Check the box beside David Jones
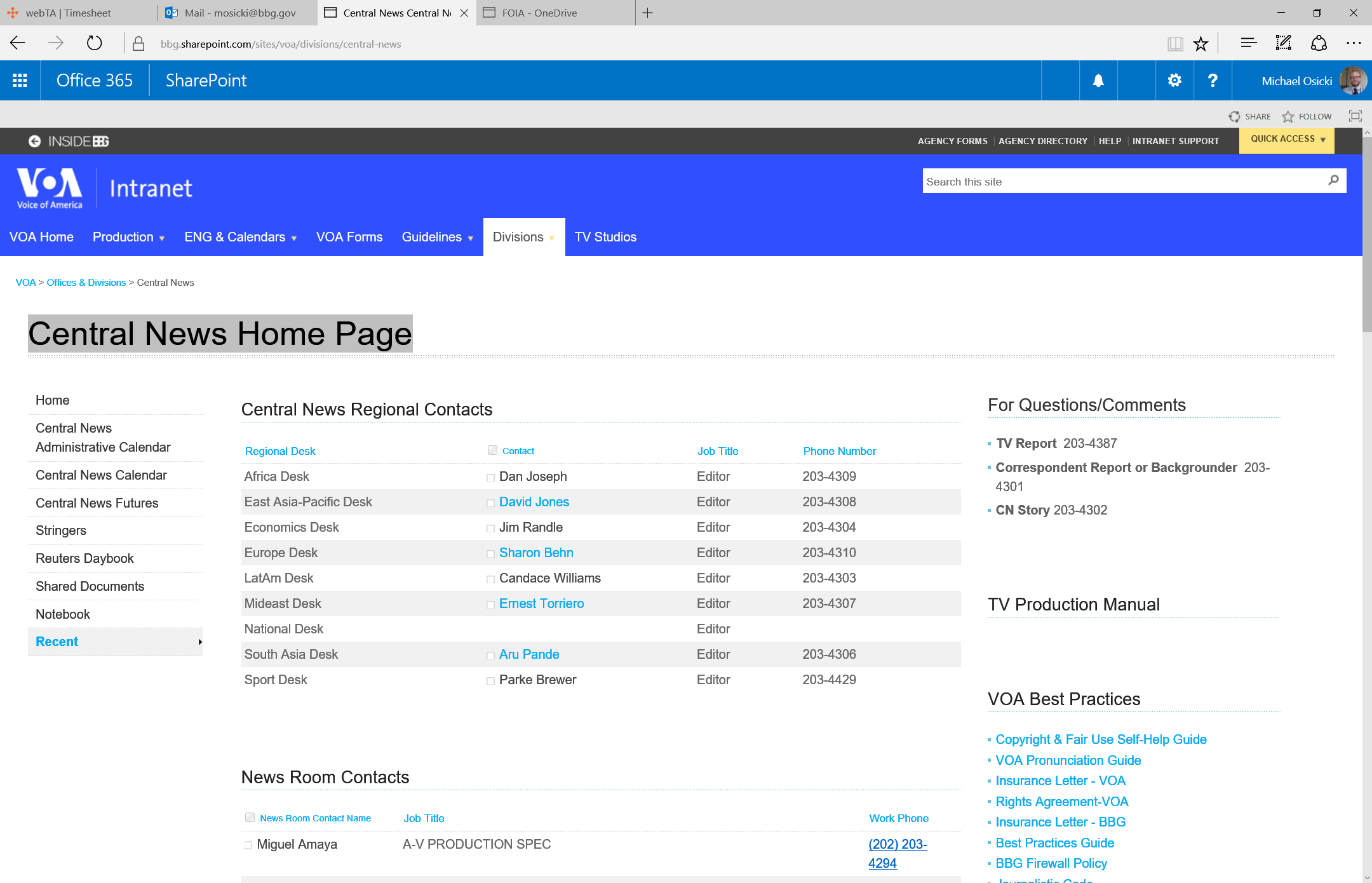Viewport: 1372px width, 883px height. [x=490, y=503]
